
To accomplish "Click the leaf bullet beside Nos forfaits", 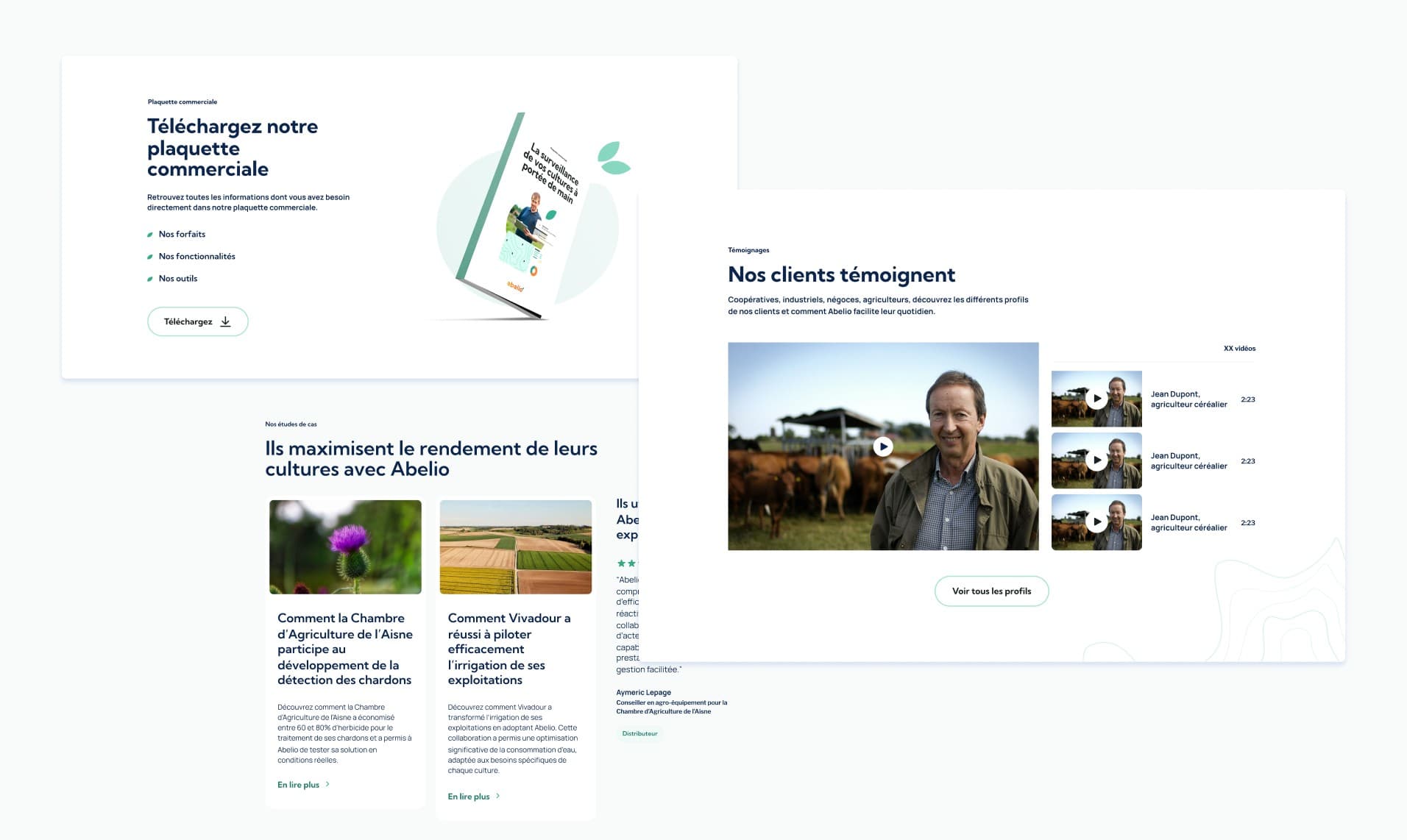I will point(150,235).
